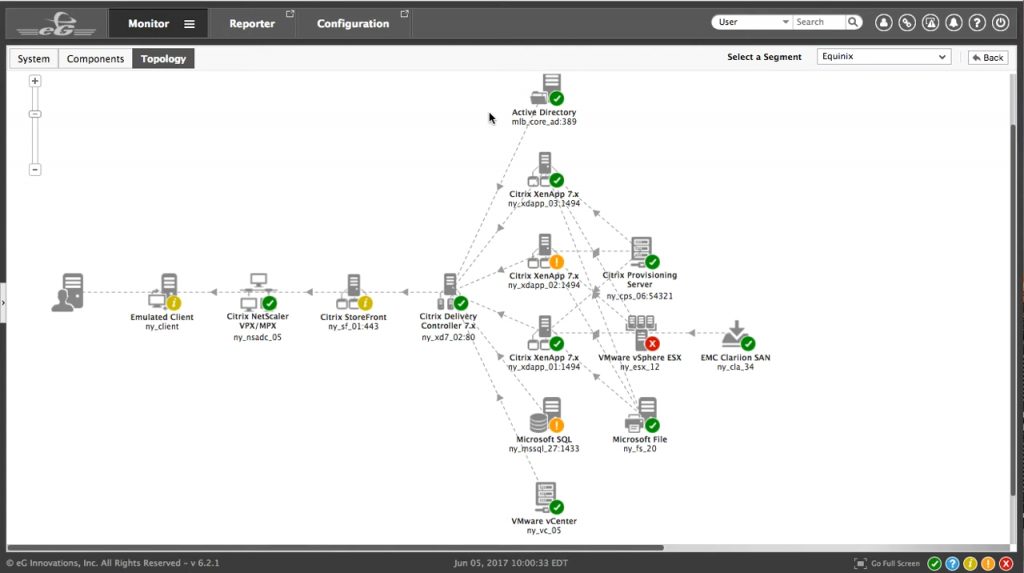Viewport: 1024px width, 573px height.
Task: Click orange major status icon in footer
Action: [x=988, y=563]
